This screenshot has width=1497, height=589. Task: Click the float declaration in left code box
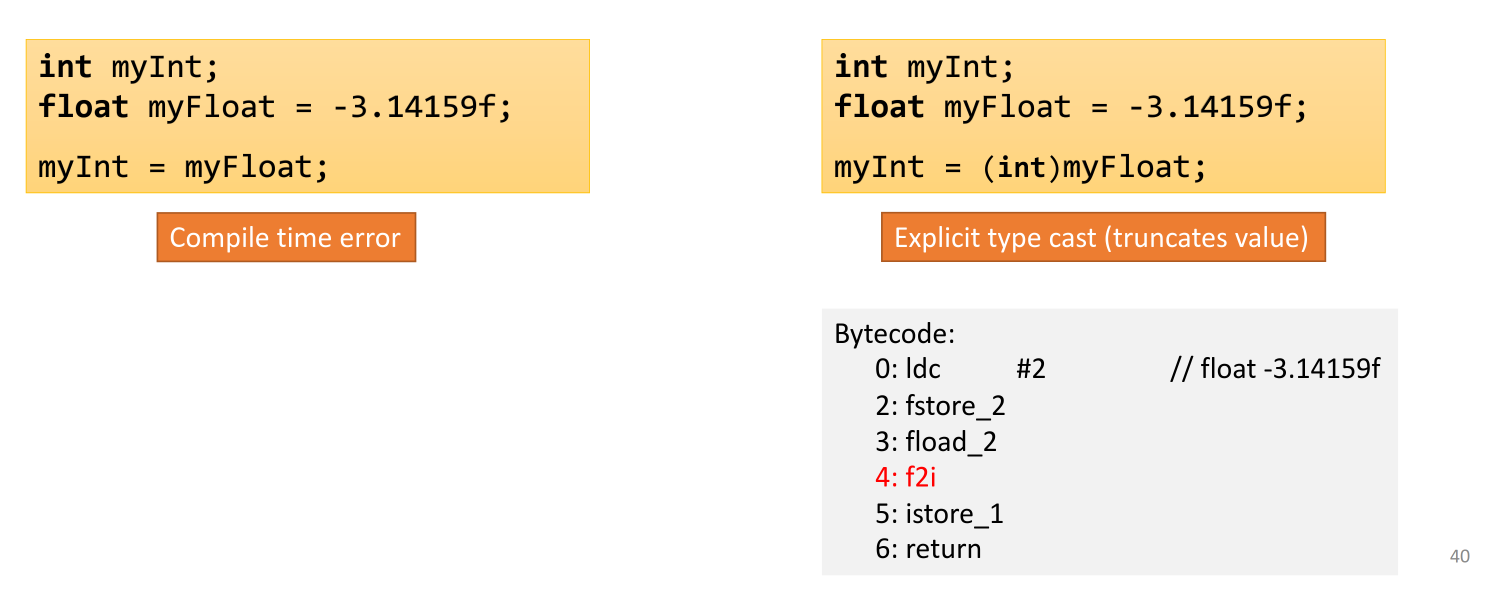pyautogui.click(x=275, y=107)
